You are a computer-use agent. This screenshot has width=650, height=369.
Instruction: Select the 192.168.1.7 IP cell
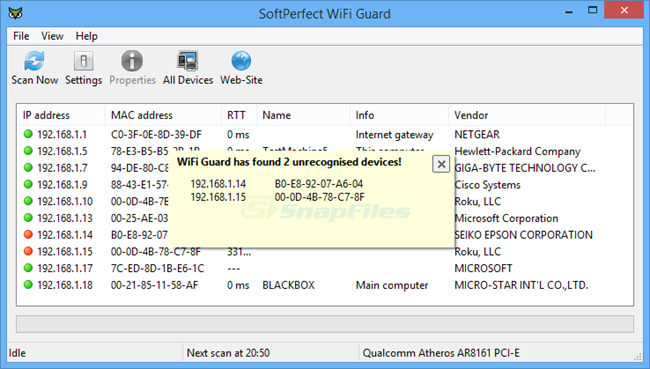pyautogui.click(x=62, y=168)
